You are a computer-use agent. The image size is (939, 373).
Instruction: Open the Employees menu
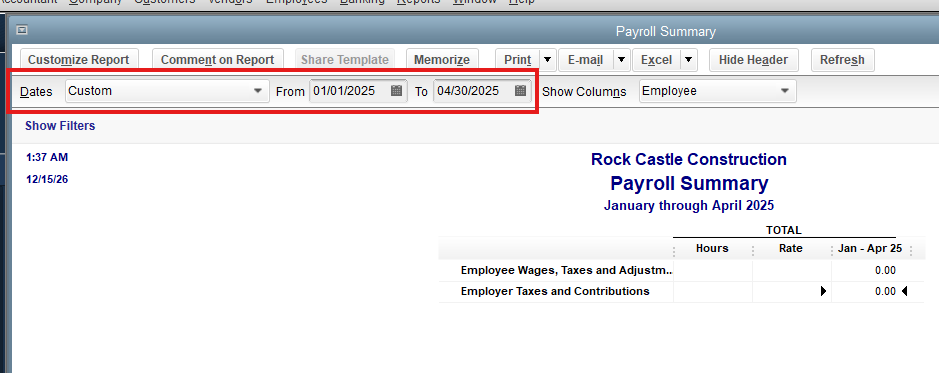pyautogui.click(x=297, y=2)
